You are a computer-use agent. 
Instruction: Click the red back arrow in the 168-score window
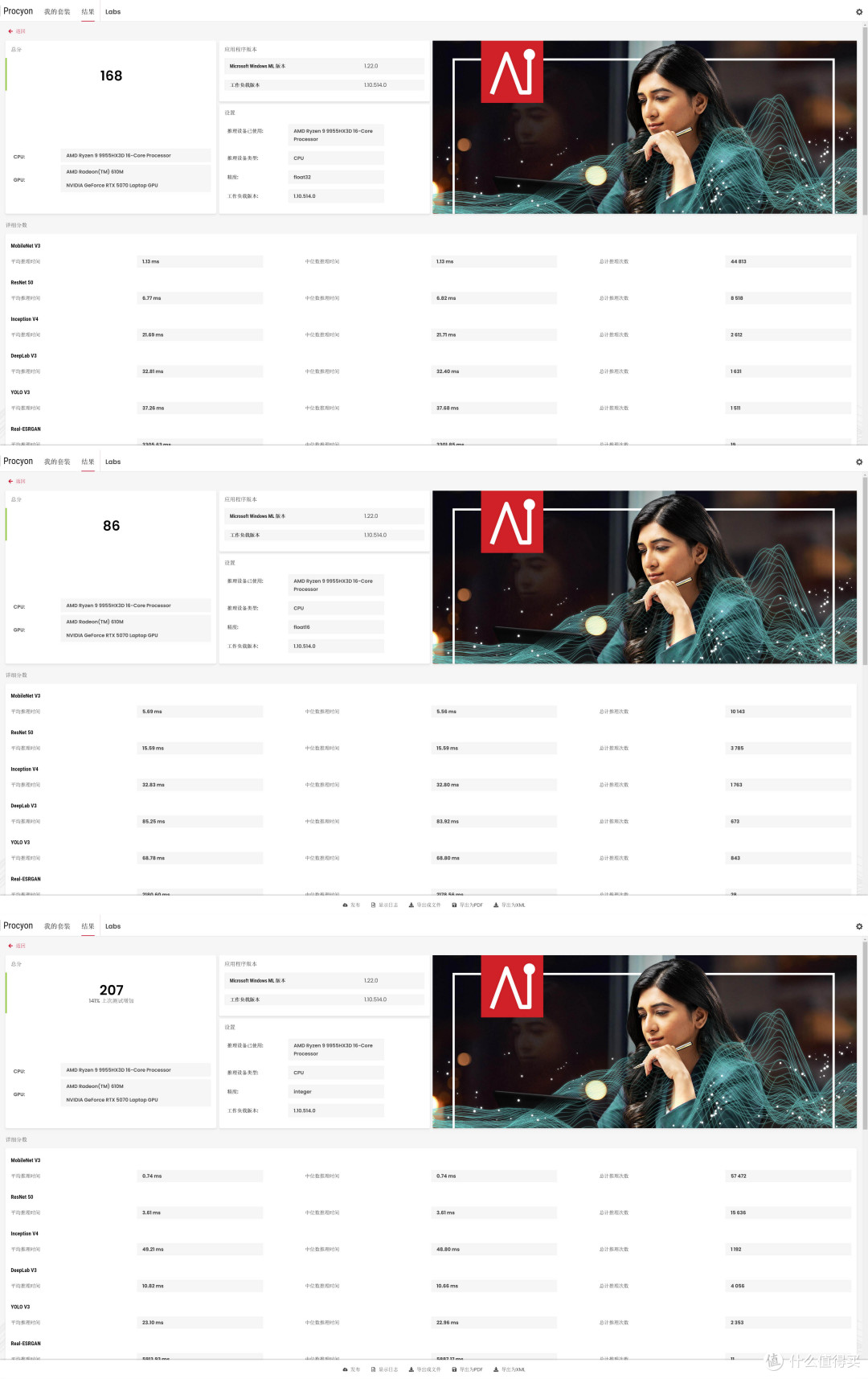pyautogui.click(x=10, y=31)
